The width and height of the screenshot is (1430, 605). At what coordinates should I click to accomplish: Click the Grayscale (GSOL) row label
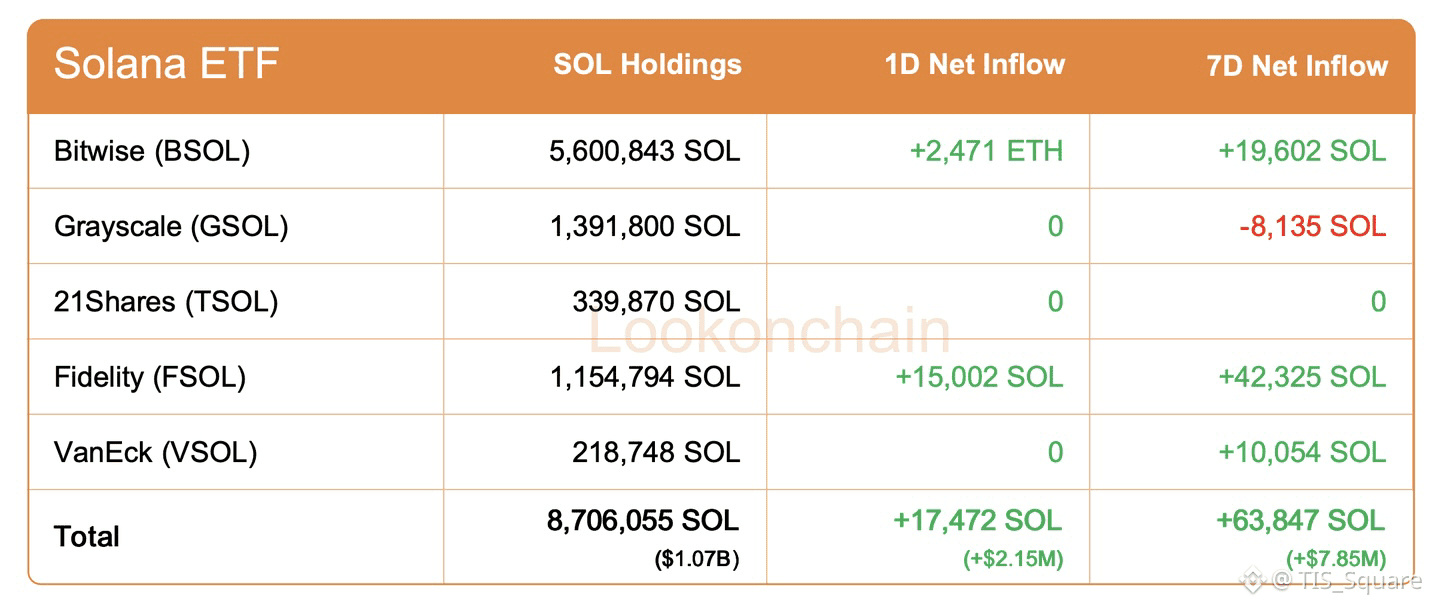pos(171,226)
